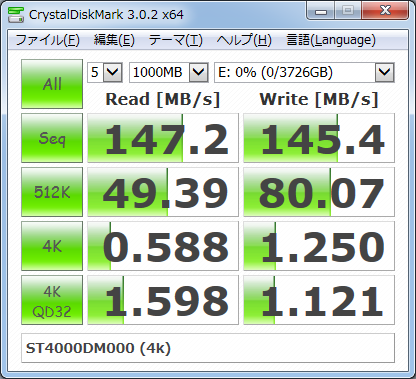This screenshot has width=416, height=379.
Task: Open the テーマ(T) menu
Action: point(175,40)
